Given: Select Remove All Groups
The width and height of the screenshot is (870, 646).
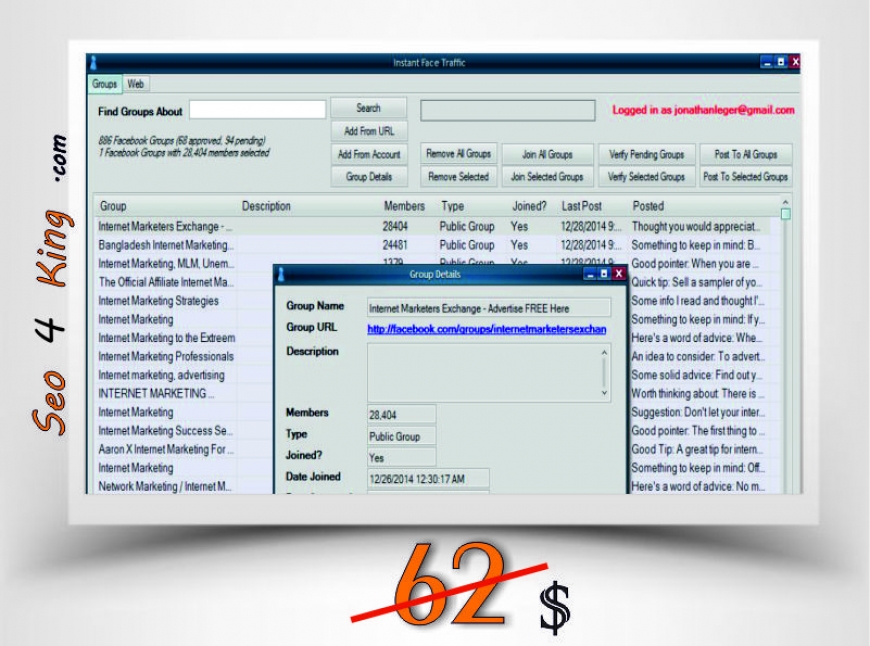Looking at the screenshot, I should click(458, 154).
